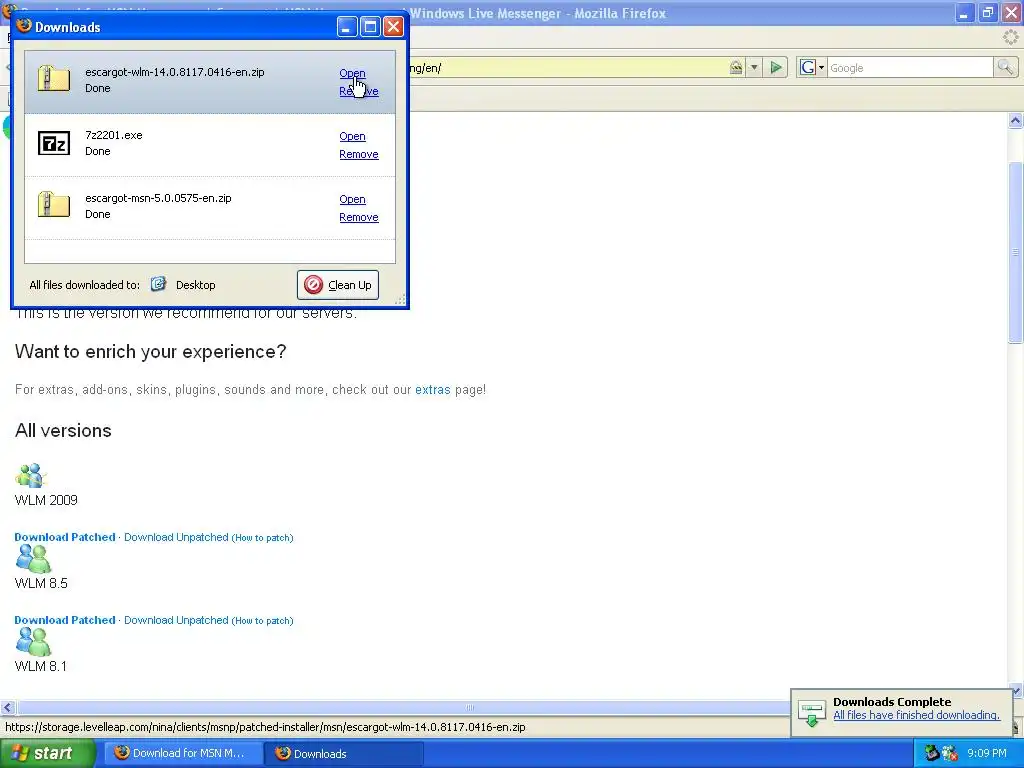Open the 7z2201.exe download

pos(352,136)
